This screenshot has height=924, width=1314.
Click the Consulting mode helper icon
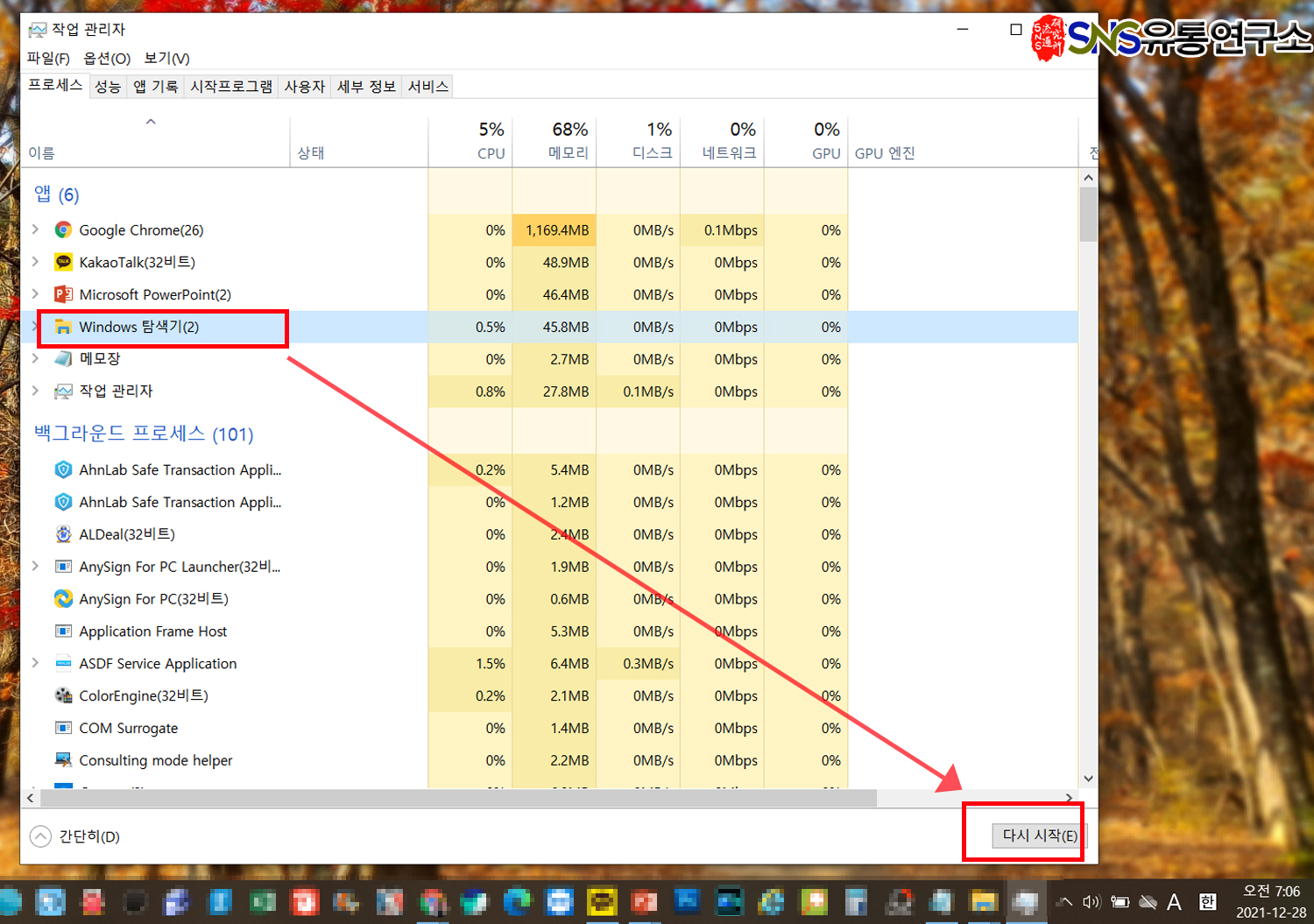tap(63, 760)
